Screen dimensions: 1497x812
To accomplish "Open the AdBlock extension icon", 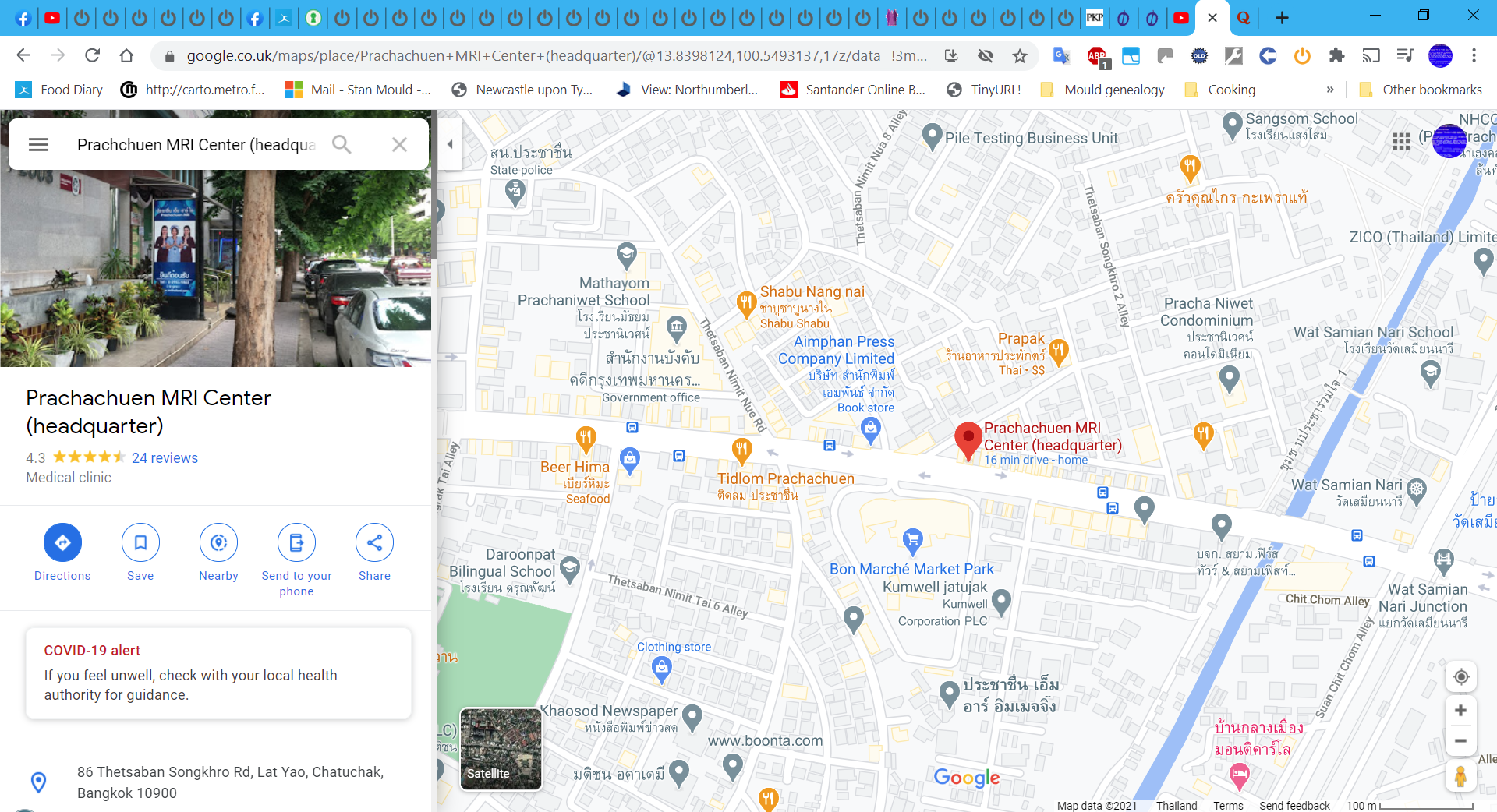I will [x=1098, y=56].
